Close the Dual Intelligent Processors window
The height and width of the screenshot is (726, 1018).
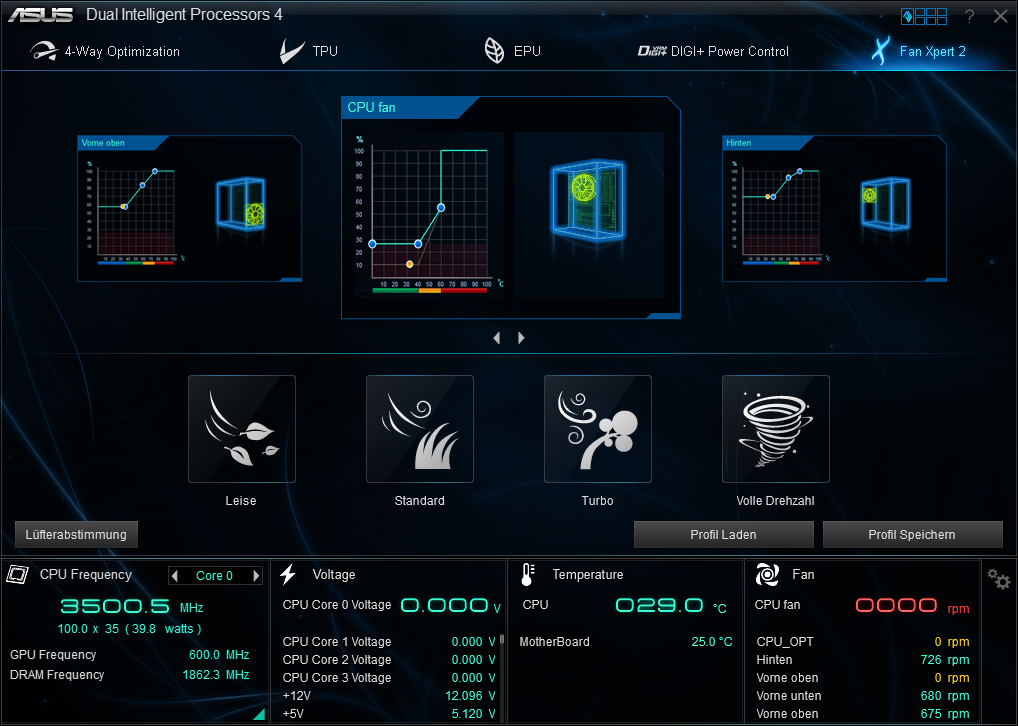(1000, 16)
